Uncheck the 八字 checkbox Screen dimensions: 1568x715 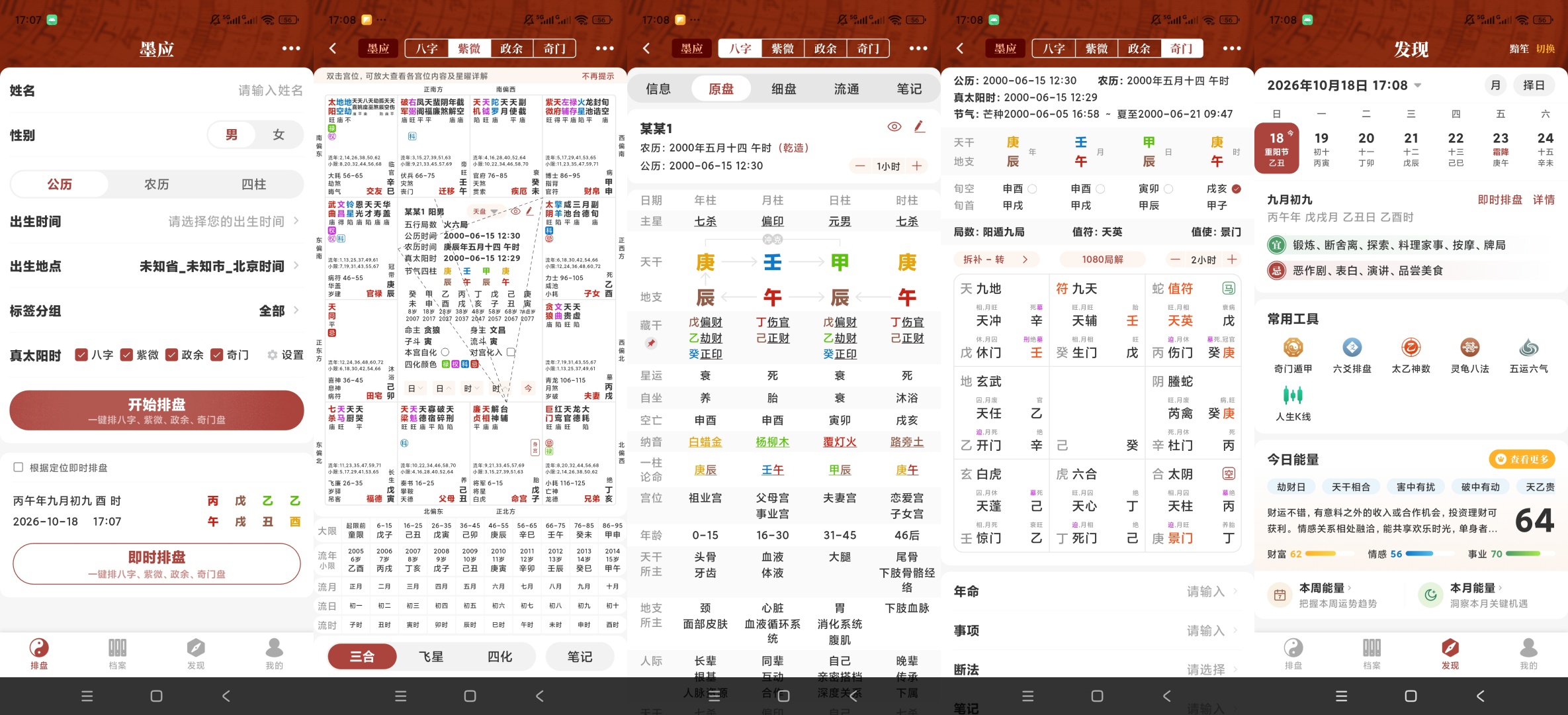coord(81,355)
